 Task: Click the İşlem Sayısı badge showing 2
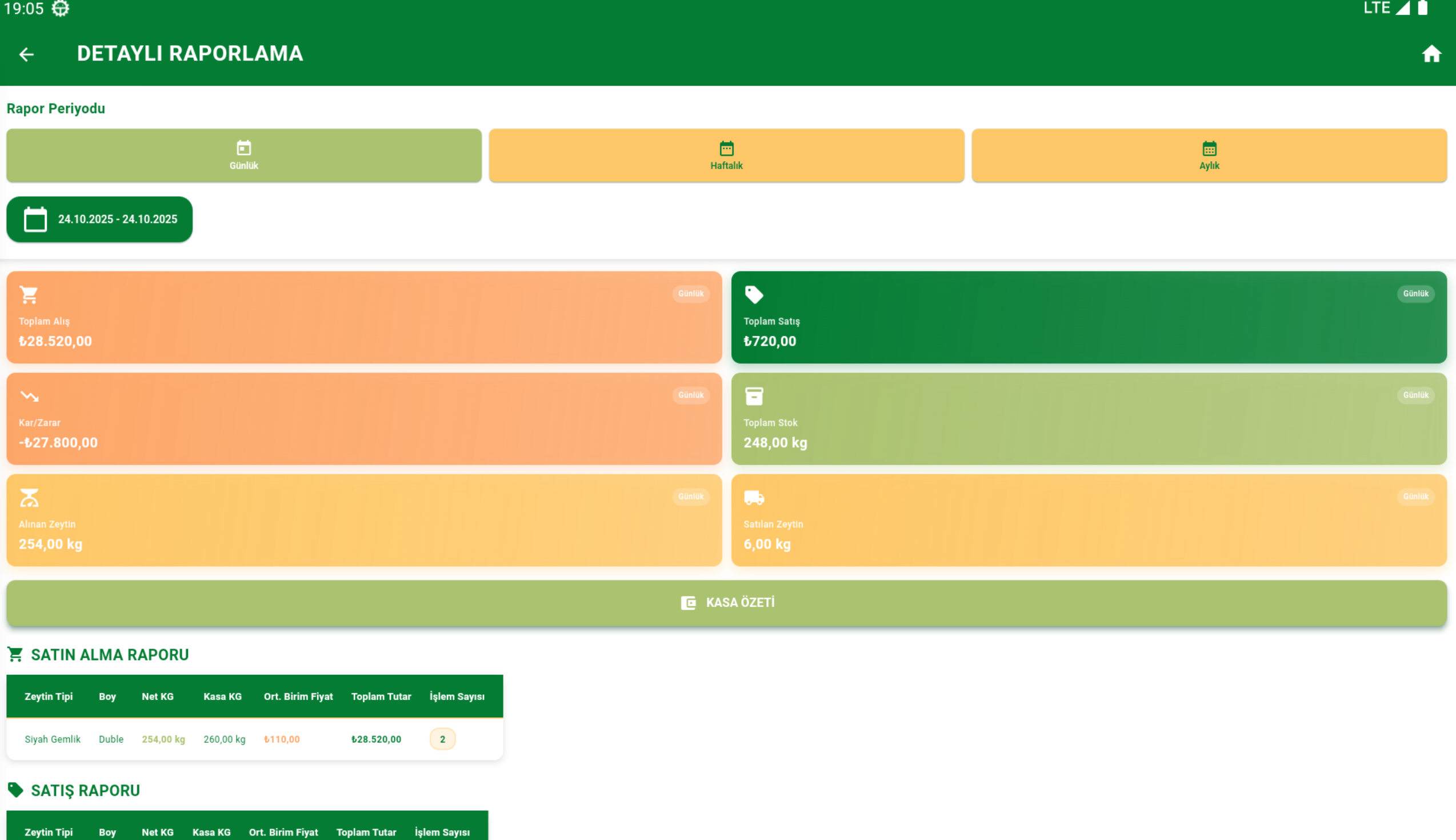coord(442,739)
